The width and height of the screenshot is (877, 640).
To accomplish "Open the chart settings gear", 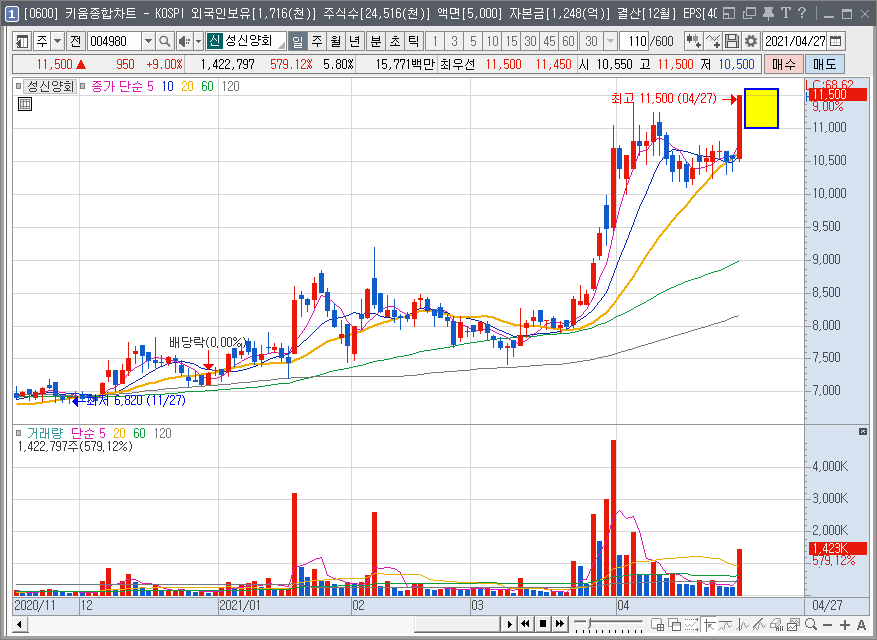I will tap(751, 41).
